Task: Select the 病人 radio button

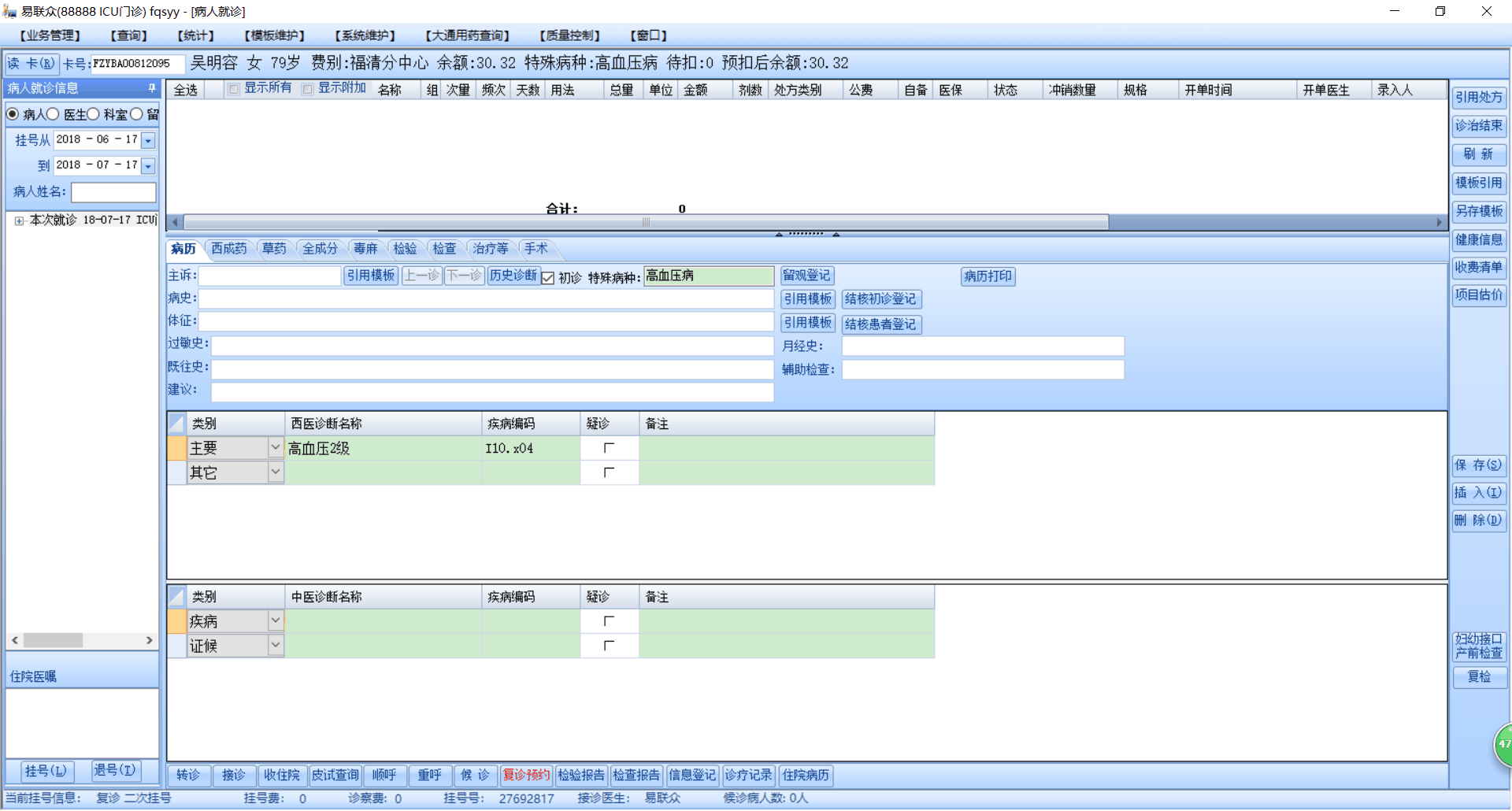Action: coord(13,114)
